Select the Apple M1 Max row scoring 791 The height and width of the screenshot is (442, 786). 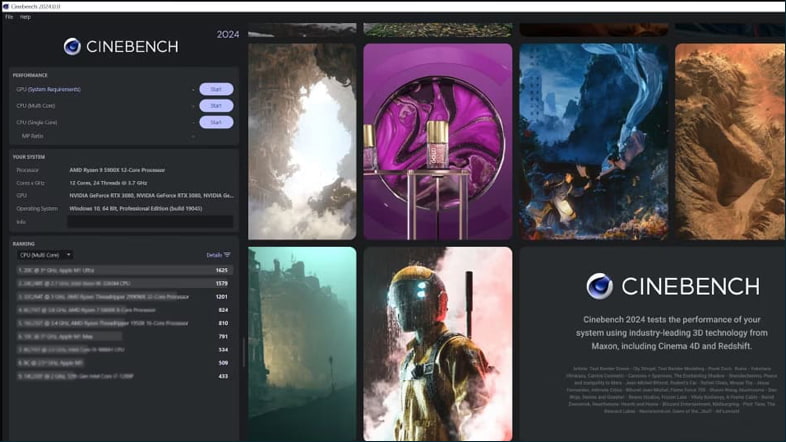coord(124,336)
